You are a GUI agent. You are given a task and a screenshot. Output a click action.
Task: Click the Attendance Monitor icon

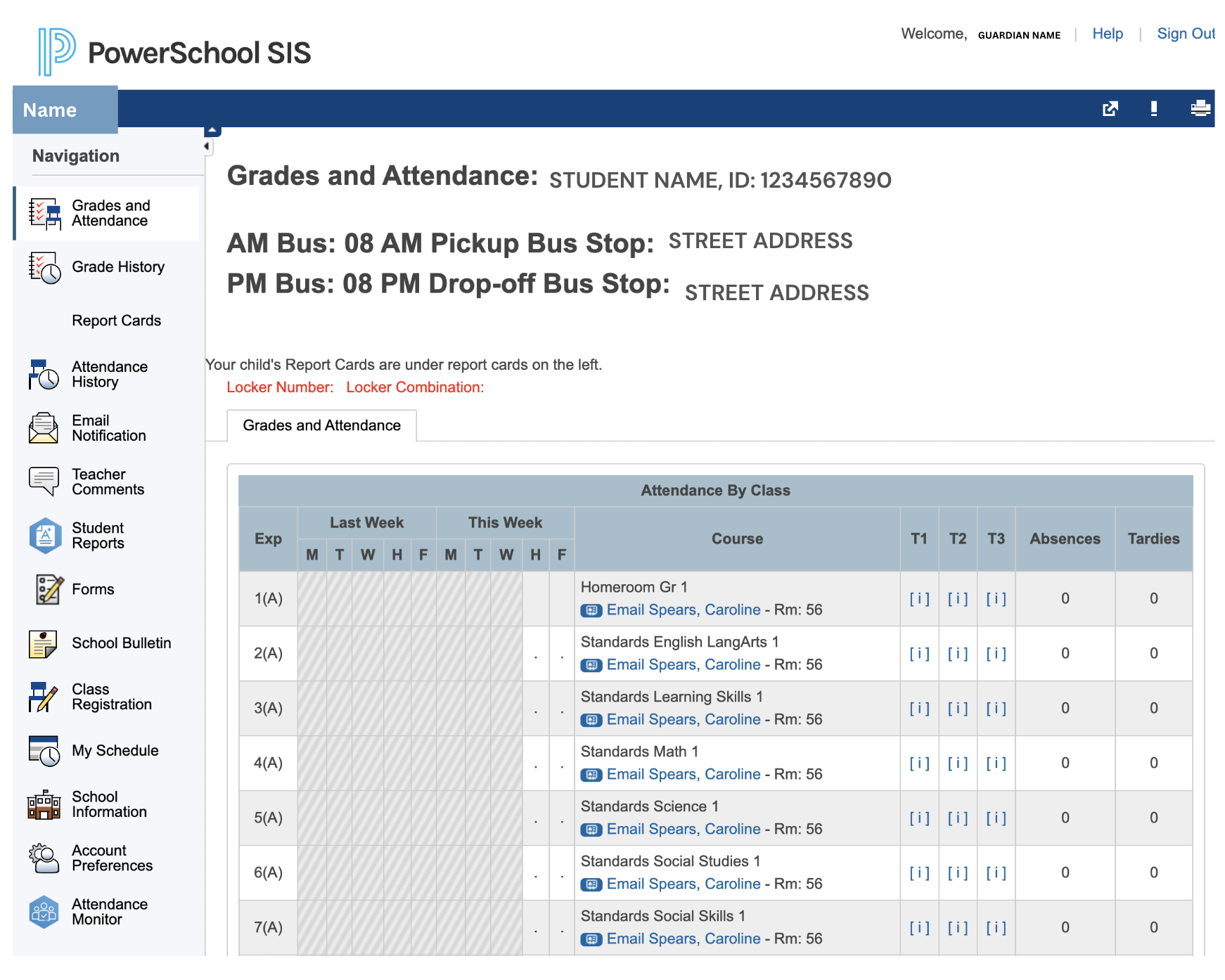44,912
